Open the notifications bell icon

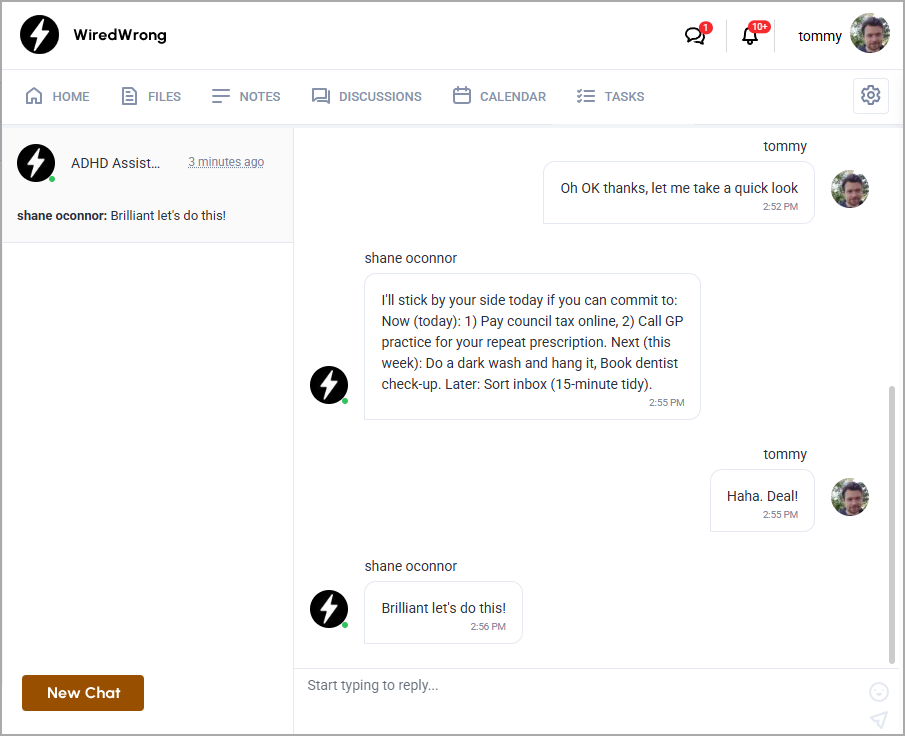pyautogui.click(x=750, y=36)
